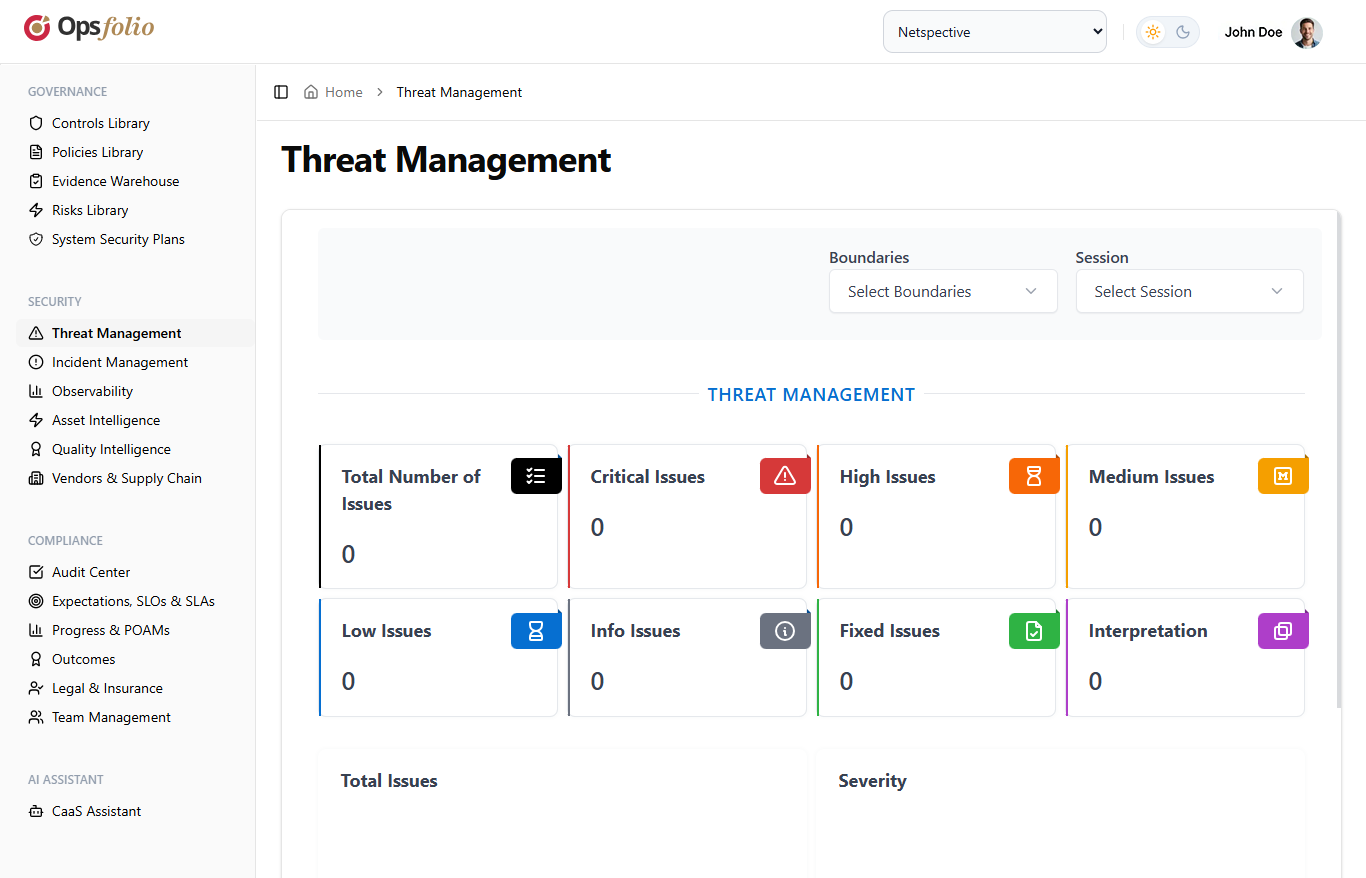Select the Threat Management warning triangle icon
Viewport: 1366px width, 878px height.
click(x=35, y=332)
